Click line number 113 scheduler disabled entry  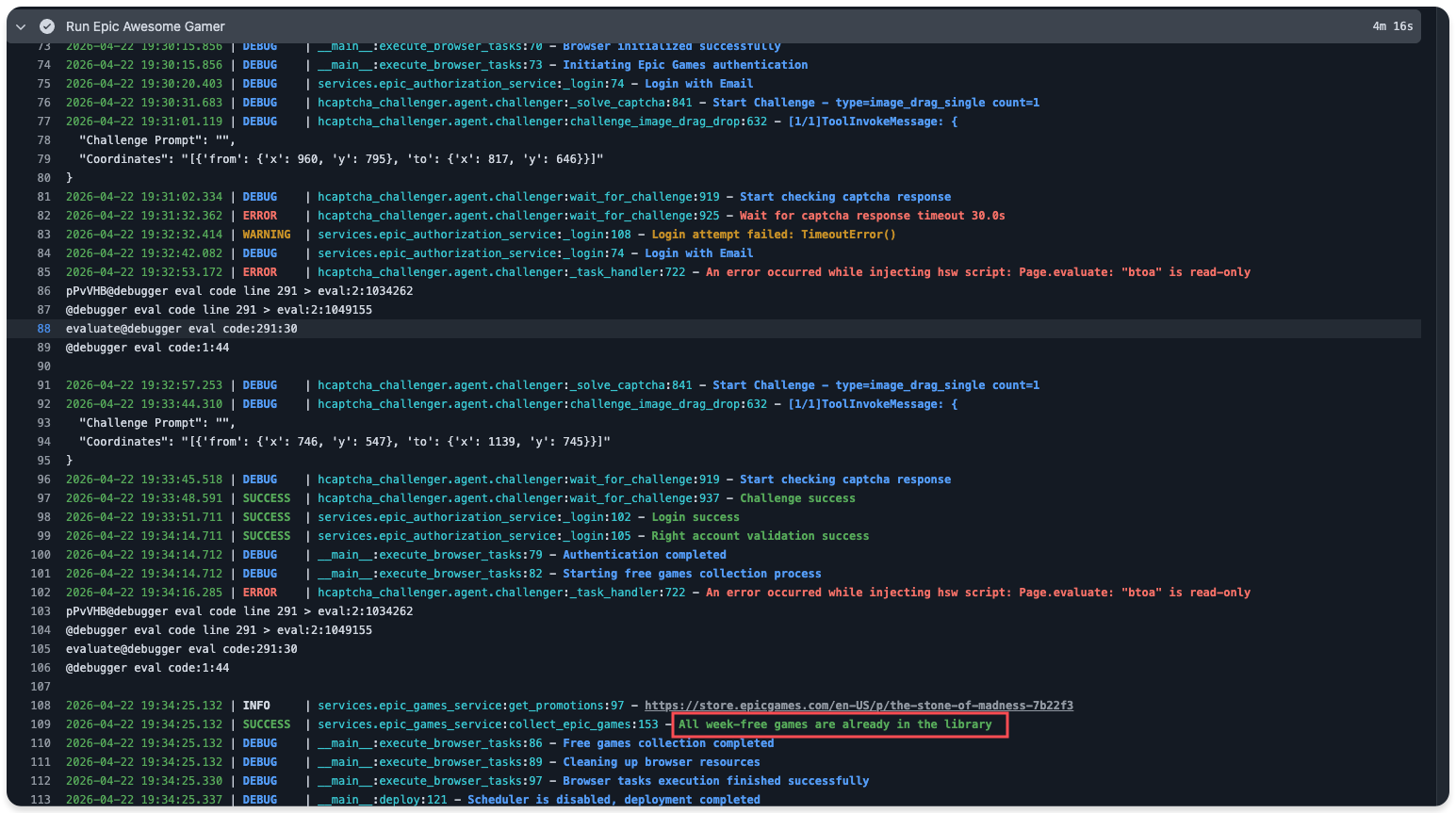pos(41,800)
